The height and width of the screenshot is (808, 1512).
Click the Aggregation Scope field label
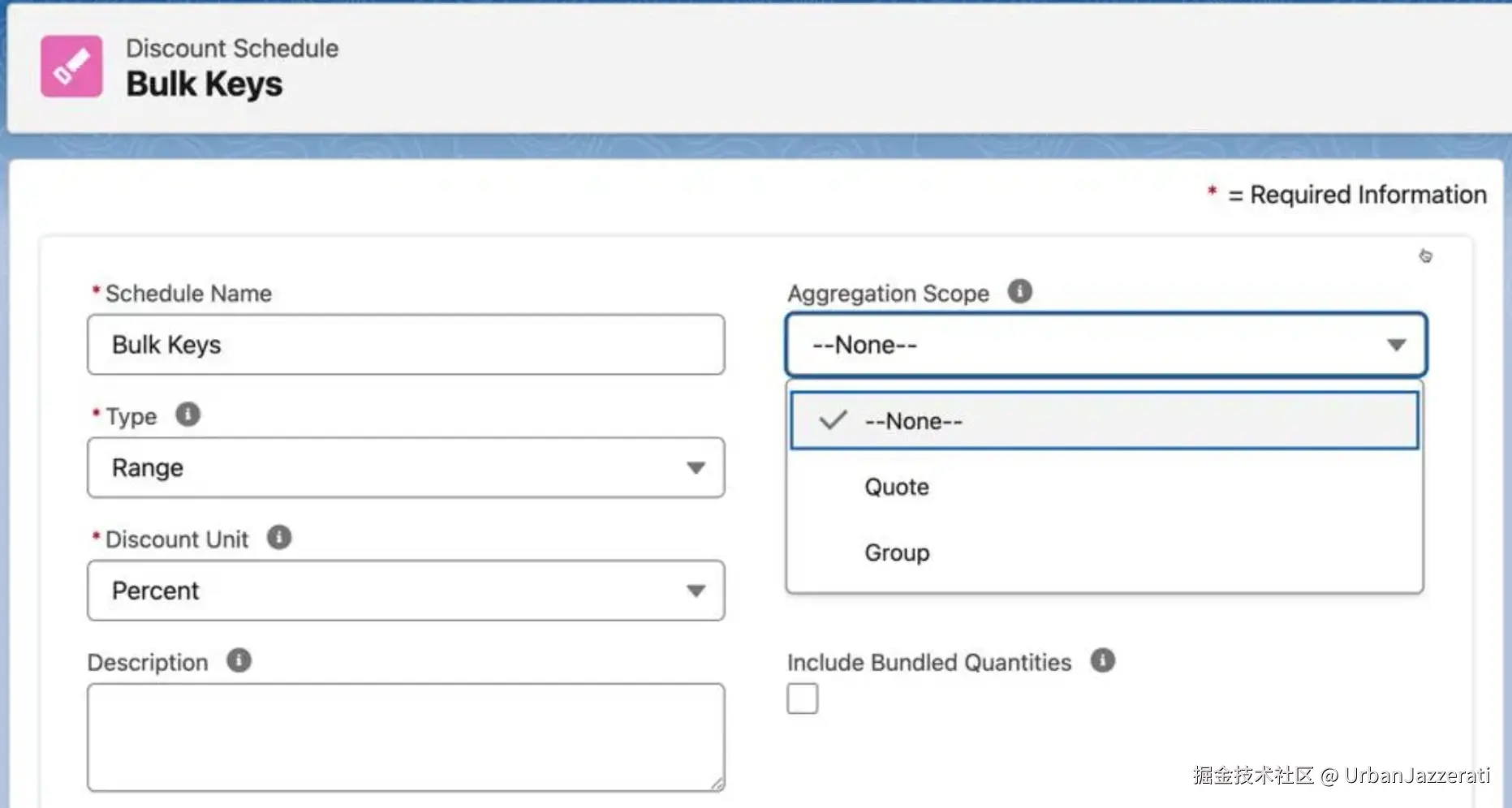coord(888,294)
